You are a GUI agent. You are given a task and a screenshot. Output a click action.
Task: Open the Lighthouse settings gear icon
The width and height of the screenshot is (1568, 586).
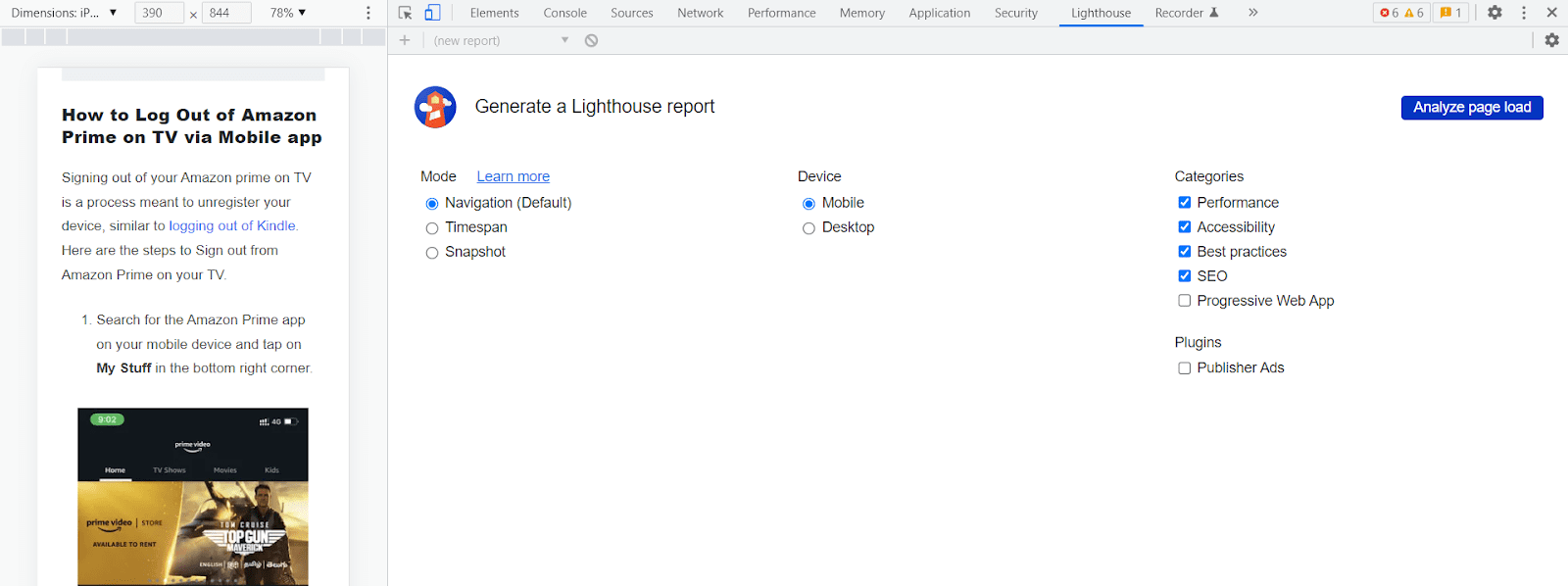coord(1552,40)
